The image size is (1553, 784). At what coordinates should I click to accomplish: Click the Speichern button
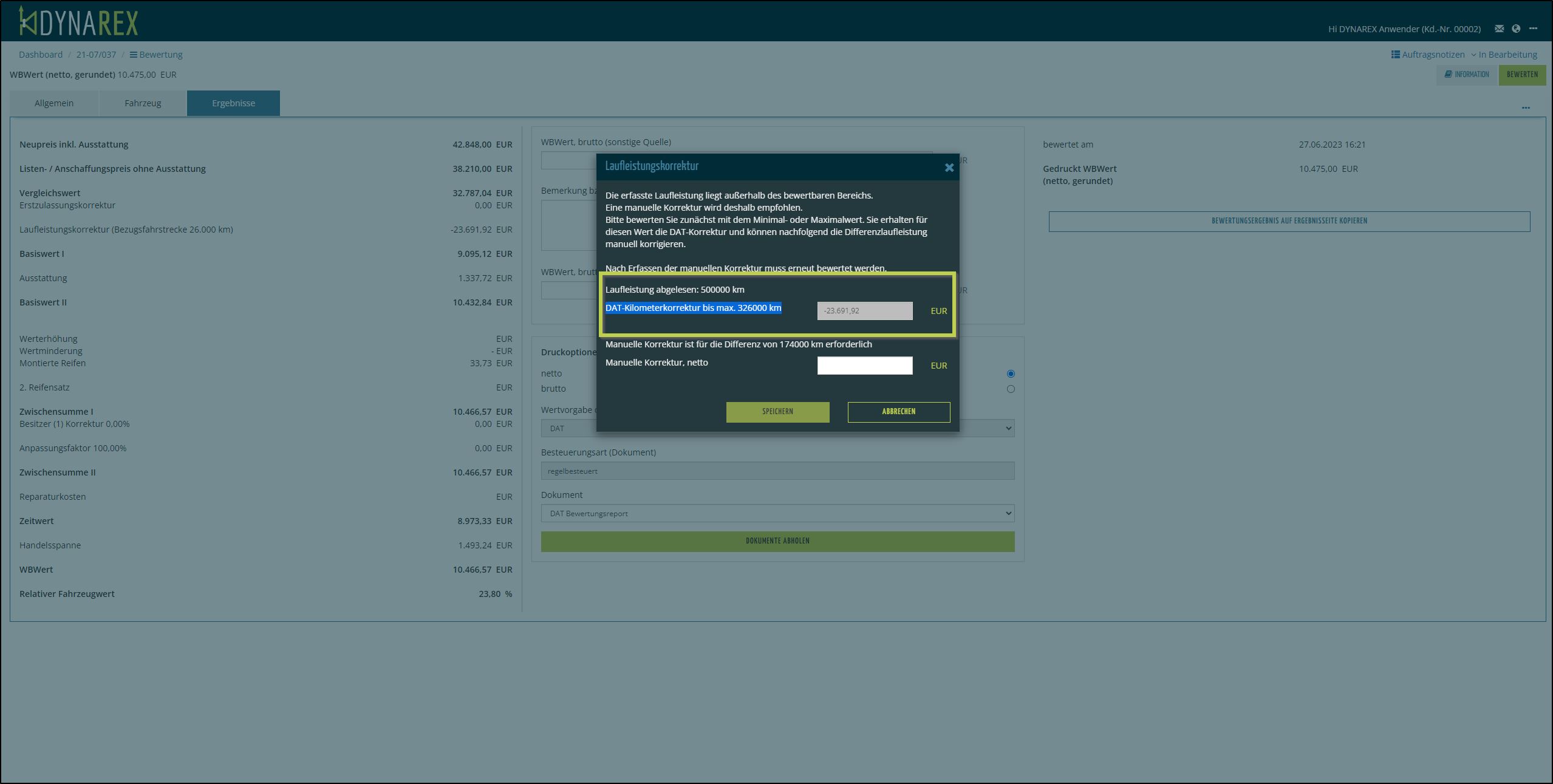click(x=777, y=412)
